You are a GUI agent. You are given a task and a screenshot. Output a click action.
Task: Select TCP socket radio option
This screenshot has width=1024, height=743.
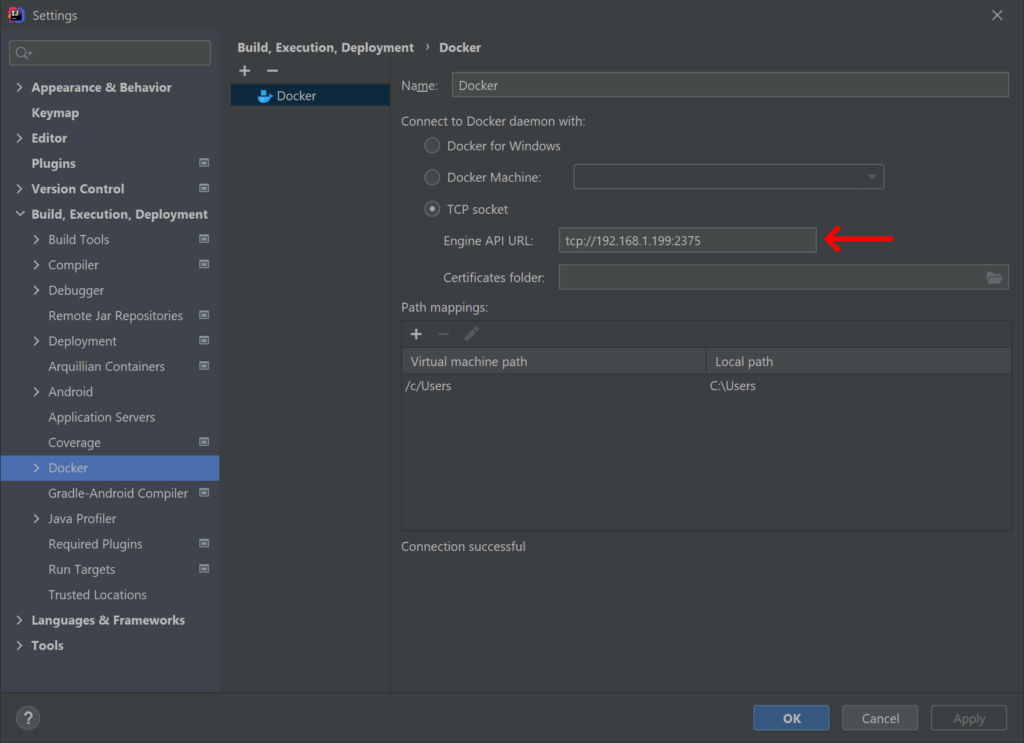tap(432, 209)
